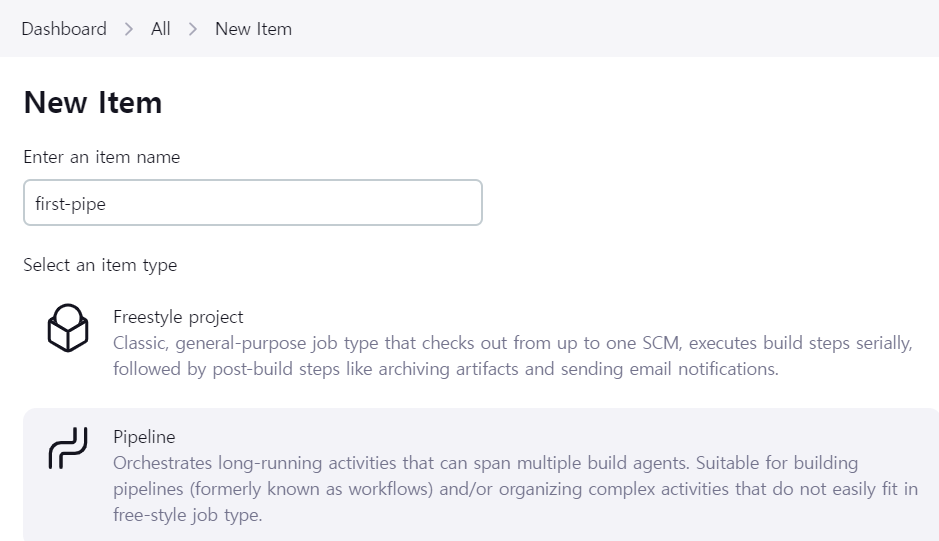Click the 'Enter an item name' label
Viewport: 939px width, 541px height.
(102, 157)
